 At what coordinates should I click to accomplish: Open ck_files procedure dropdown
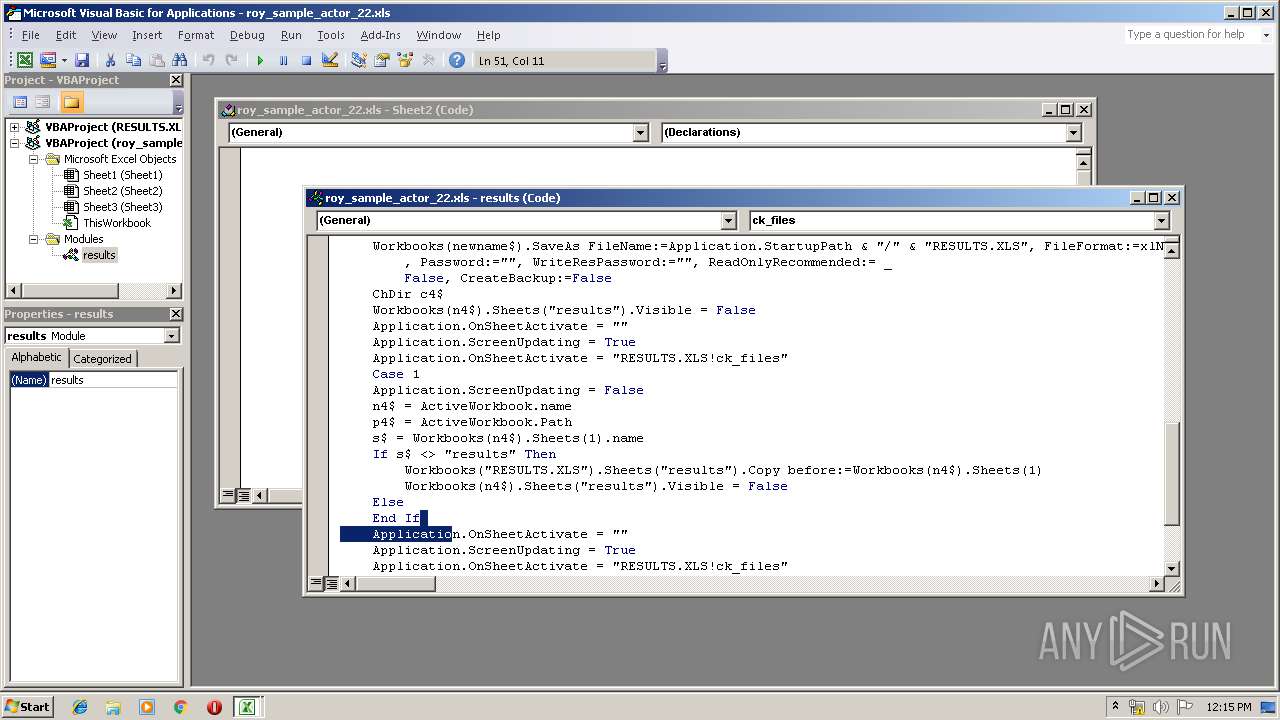1161,221
